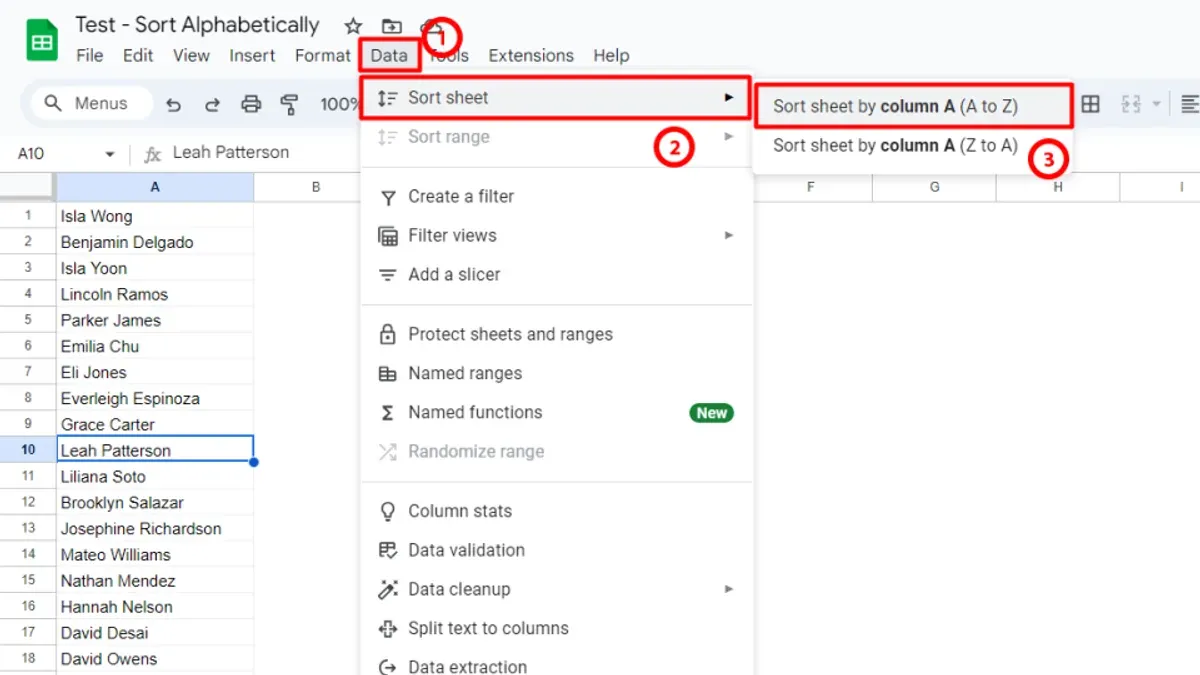Select Protect sheets and ranges

tap(556, 335)
